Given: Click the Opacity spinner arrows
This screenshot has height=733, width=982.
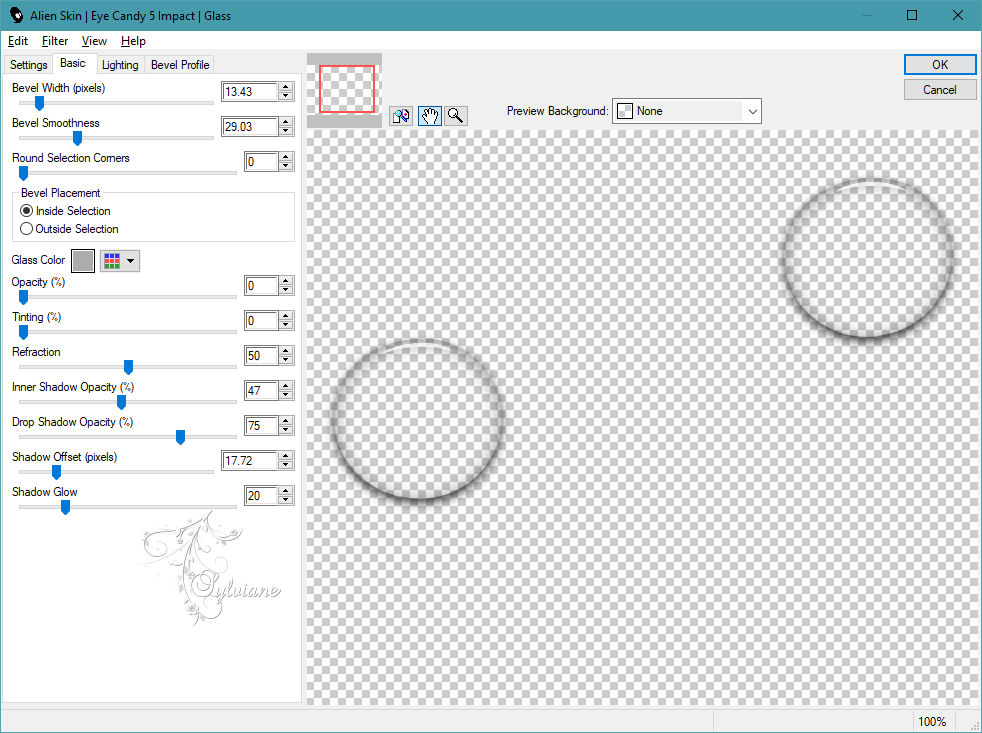Looking at the screenshot, I should coord(286,286).
